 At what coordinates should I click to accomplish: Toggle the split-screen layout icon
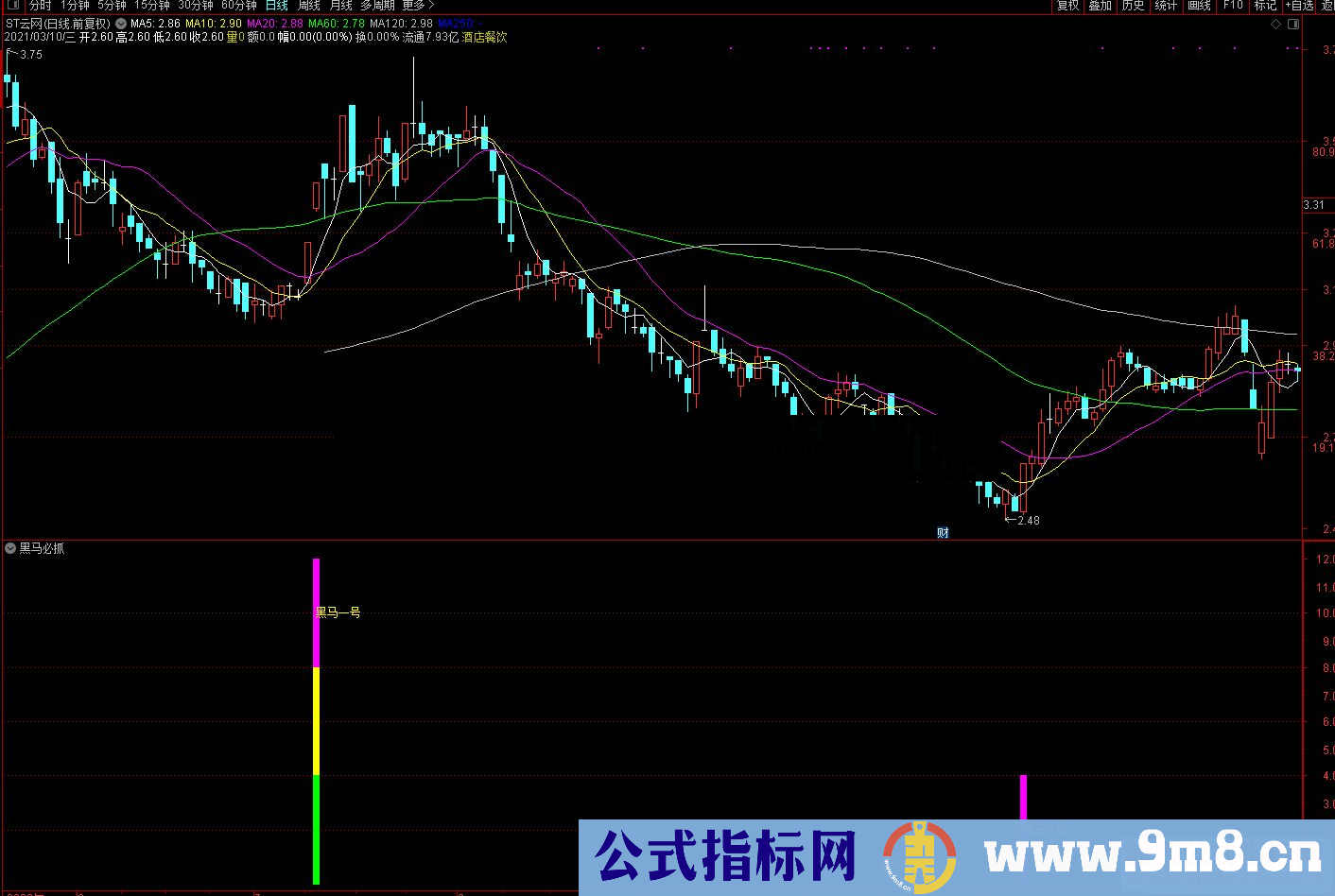tap(1294, 24)
